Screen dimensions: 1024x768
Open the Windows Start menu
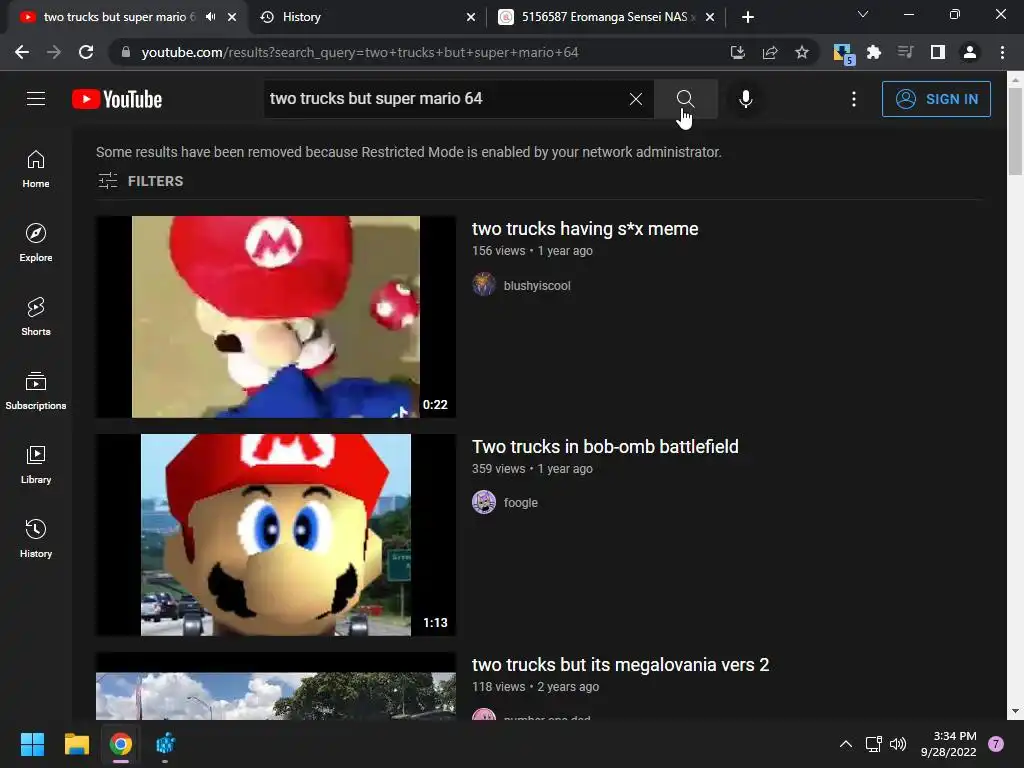coord(32,744)
